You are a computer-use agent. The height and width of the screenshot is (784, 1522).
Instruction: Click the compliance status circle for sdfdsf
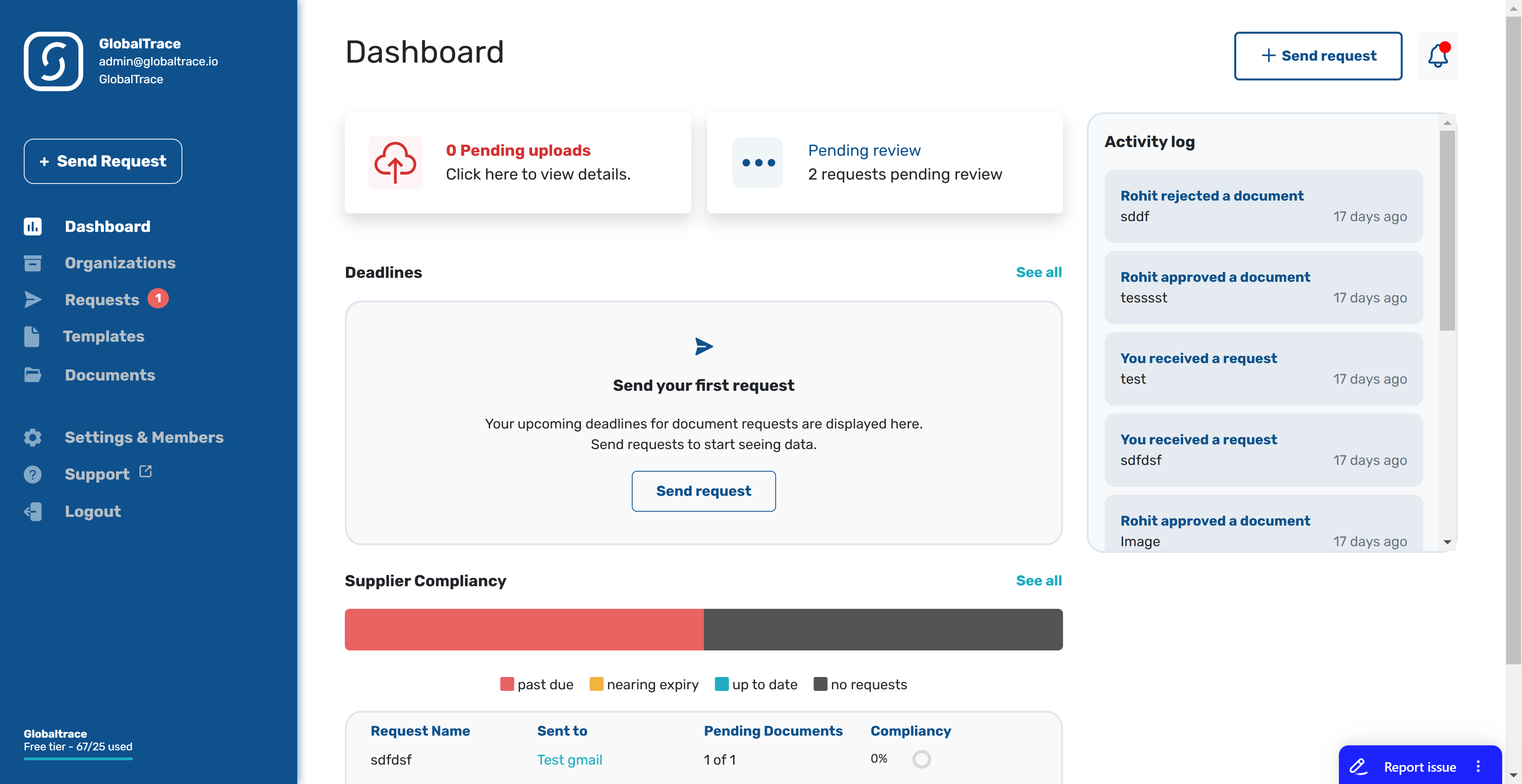921,759
